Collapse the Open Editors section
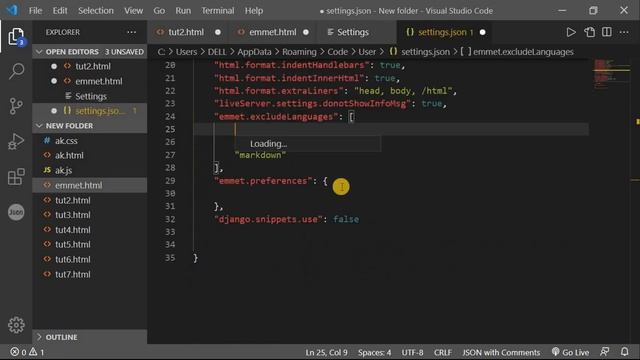 pyautogui.click(x=90, y=52)
